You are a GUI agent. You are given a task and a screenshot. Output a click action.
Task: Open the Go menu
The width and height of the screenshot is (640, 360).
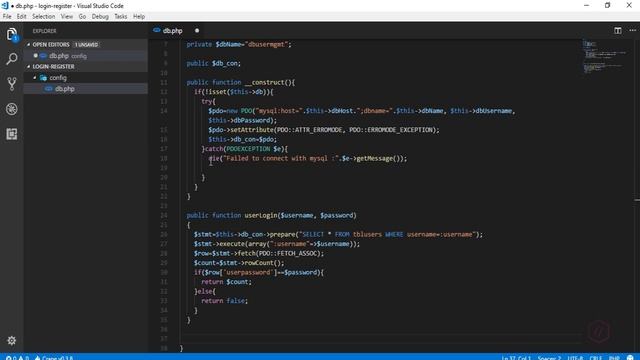[x=82, y=16]
